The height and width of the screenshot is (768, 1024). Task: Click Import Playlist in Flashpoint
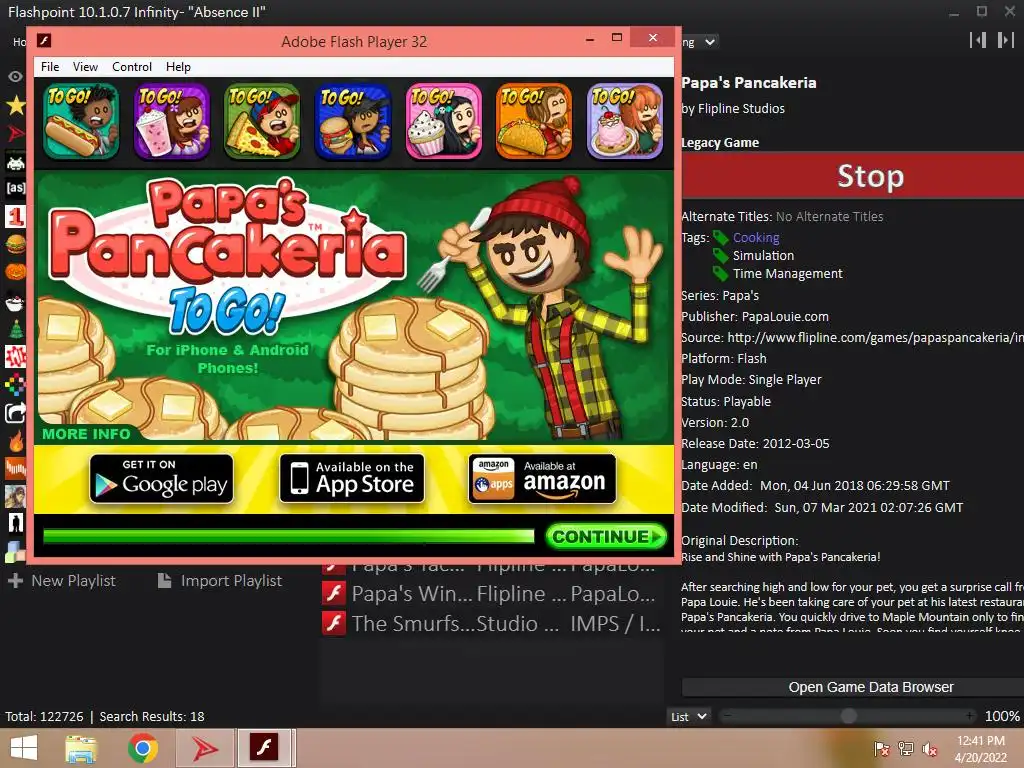pos(220,581)
